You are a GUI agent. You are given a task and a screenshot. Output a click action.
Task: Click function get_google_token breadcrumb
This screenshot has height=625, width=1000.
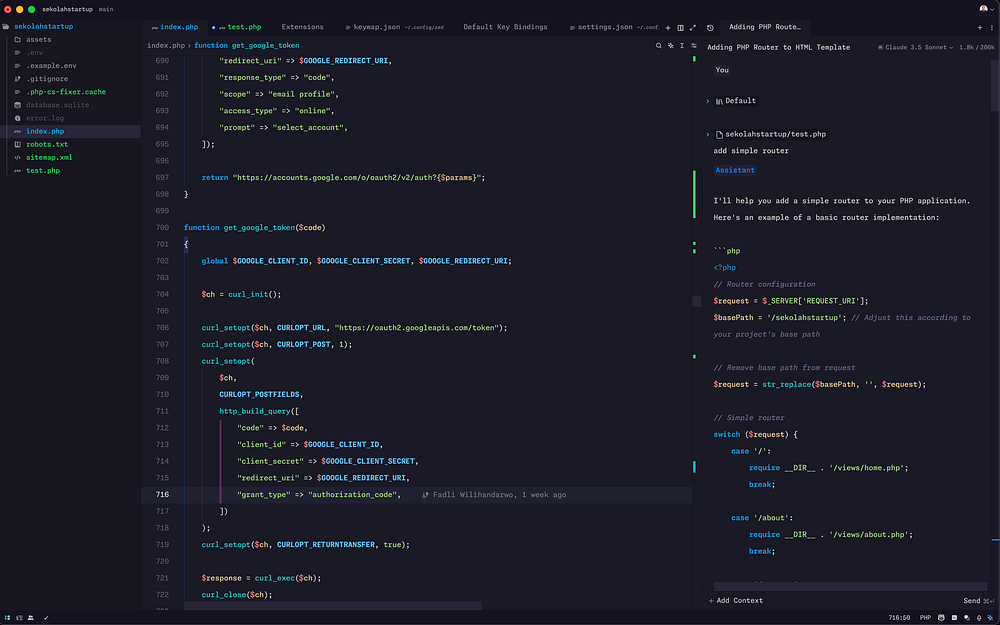pyautogui.click(x=246, y=46)
